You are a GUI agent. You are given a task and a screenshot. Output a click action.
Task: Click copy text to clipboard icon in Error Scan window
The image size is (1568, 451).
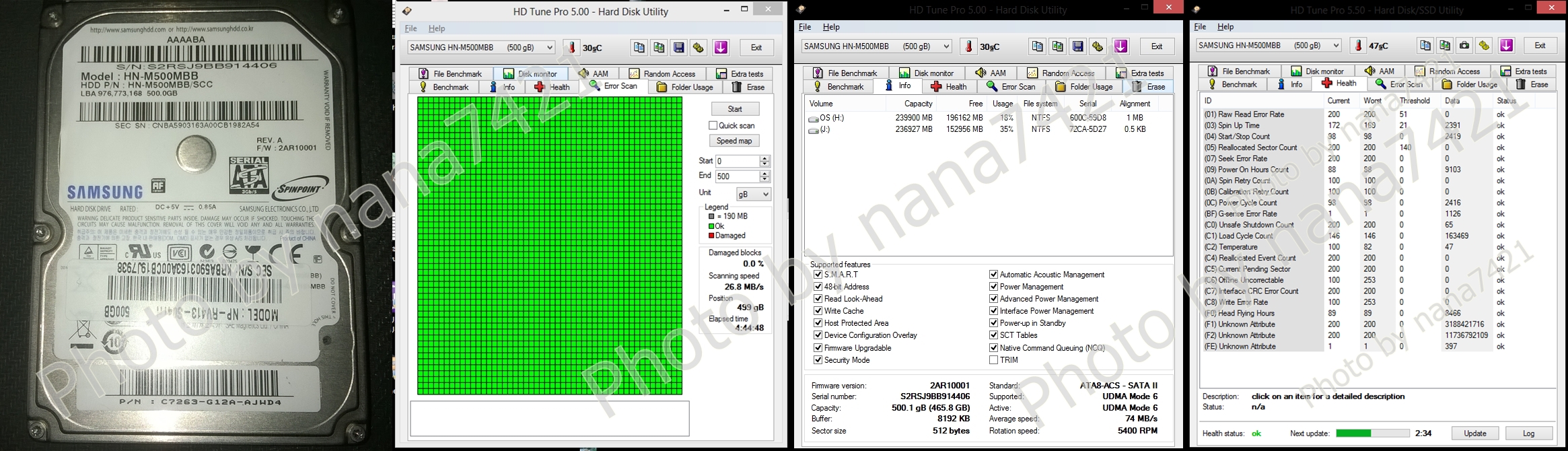(x=639, y=47)
